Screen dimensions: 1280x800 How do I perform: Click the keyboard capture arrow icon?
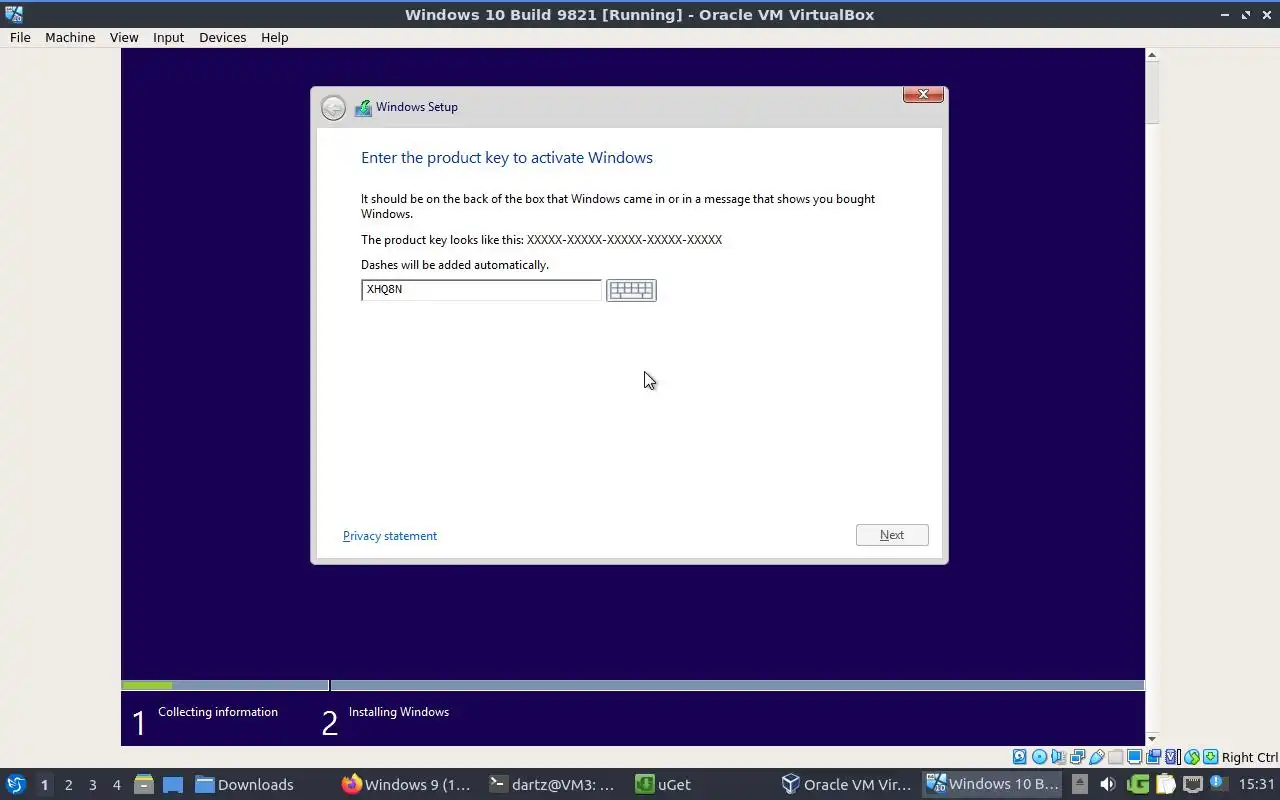point(1210,757)
